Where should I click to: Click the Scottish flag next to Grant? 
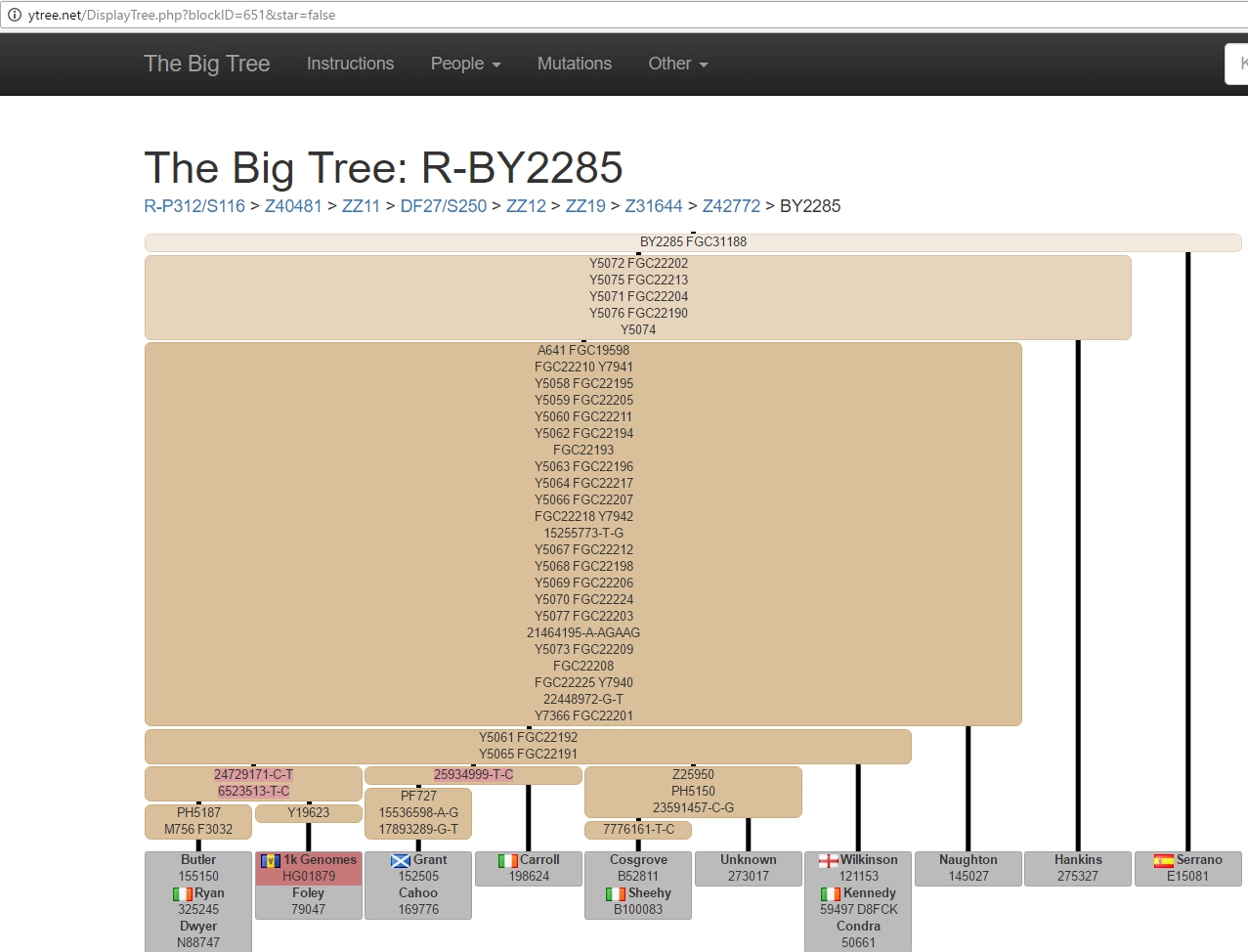pyautogui.click(x=400, y=860)
